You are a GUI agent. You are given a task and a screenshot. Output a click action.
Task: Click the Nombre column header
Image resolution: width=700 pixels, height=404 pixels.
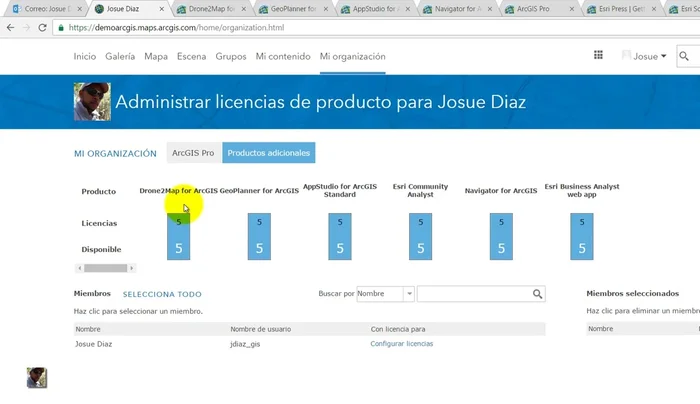(88, 329)
